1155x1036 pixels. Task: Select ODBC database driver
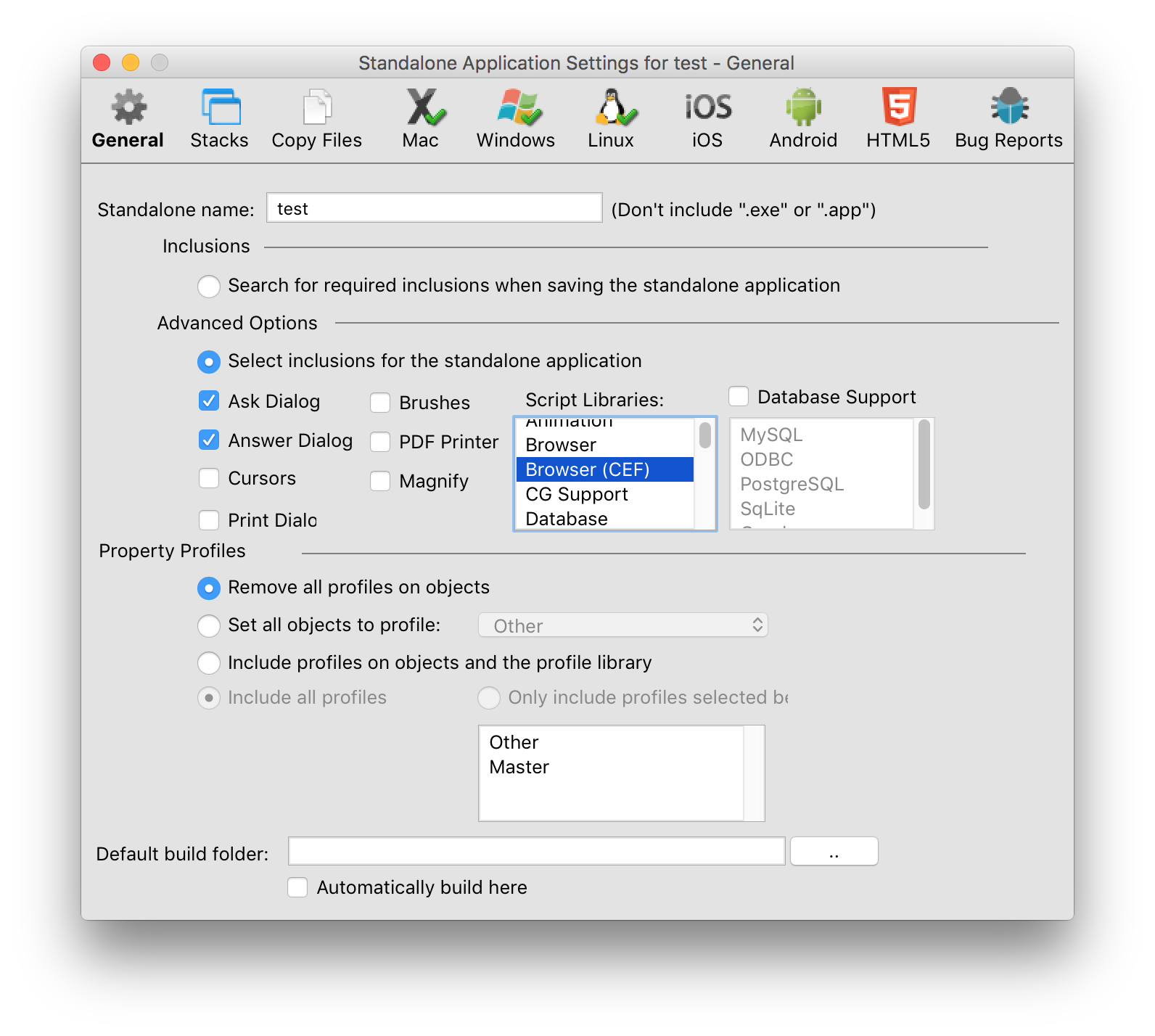click(821, 459)
